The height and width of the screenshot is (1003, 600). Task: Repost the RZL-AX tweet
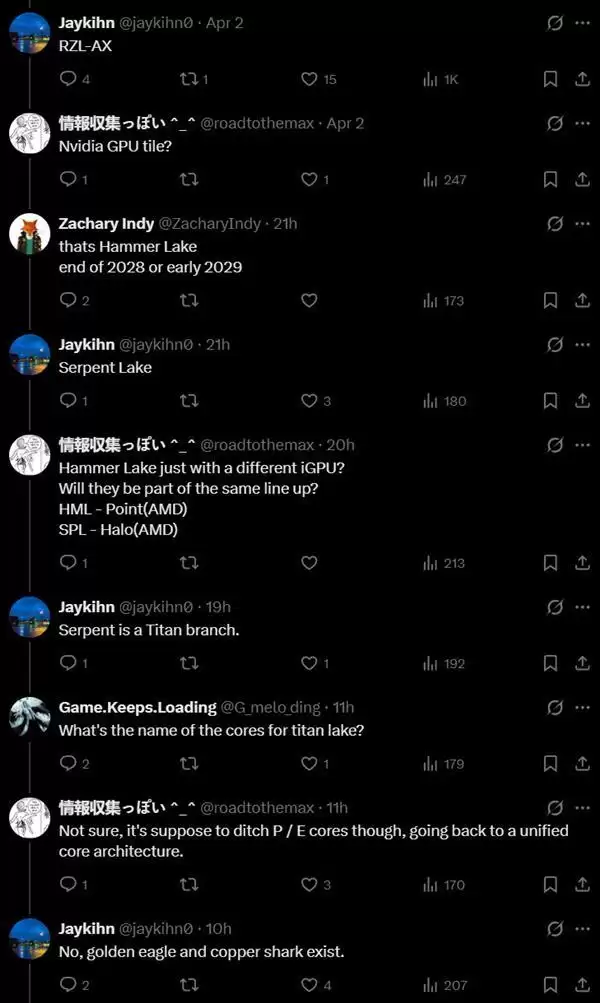(188, 79)
